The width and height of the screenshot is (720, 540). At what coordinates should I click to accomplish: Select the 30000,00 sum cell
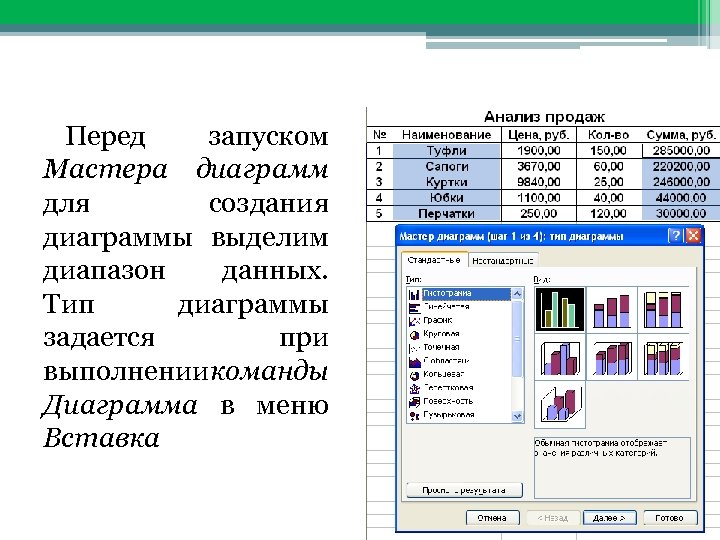681,213
